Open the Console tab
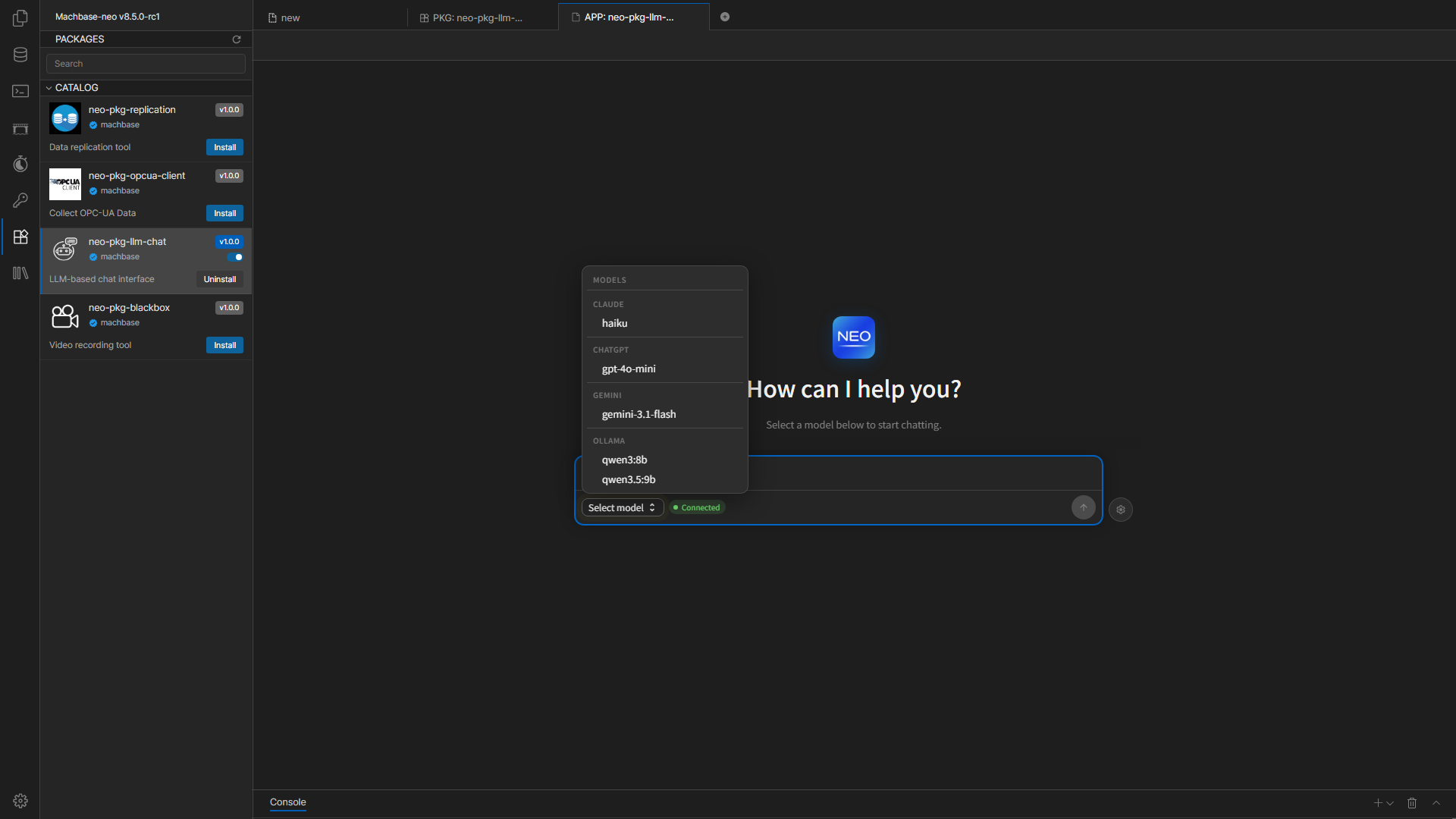The height and width of the screenshot is (819, 1456). (288, 802)
